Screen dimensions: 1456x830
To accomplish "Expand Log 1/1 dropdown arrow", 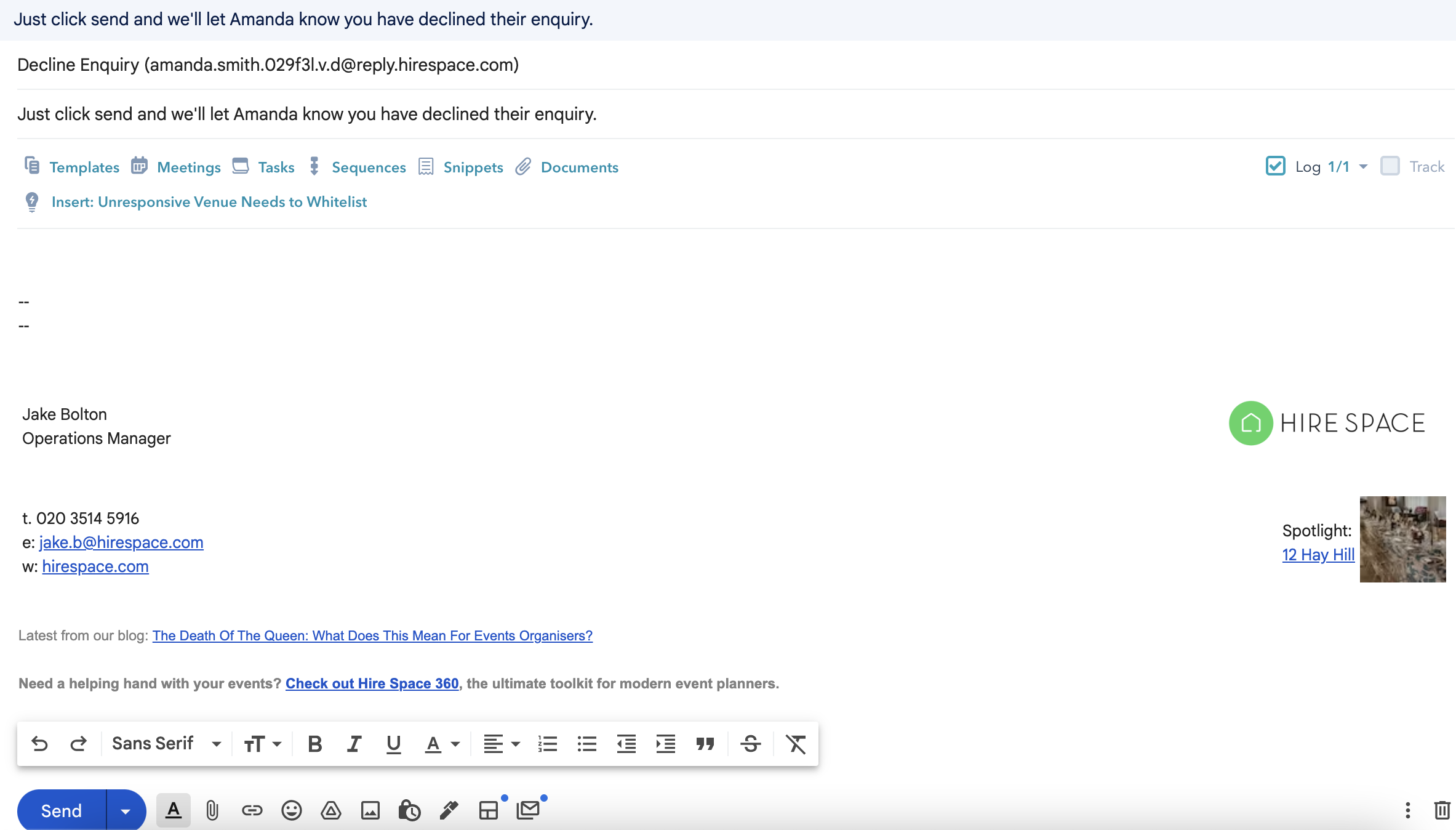I will click(1363, 167).
